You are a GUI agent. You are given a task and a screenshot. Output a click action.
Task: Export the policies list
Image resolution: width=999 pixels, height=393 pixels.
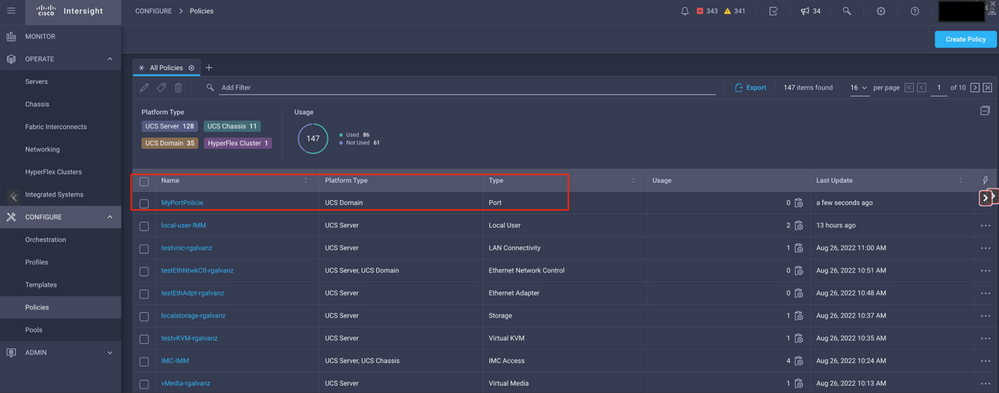coord(751,87)
